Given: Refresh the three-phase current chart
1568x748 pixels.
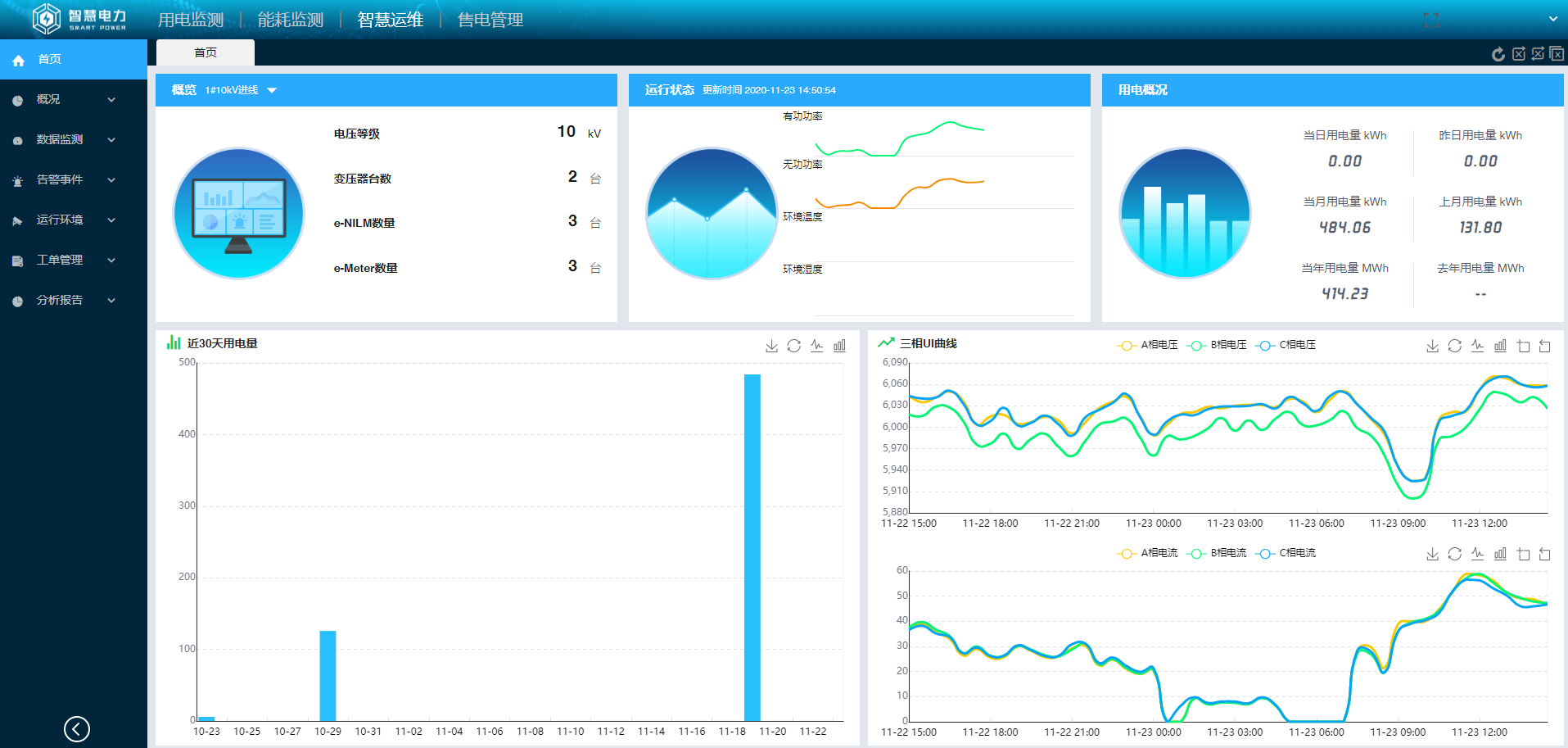Looking at the screenshot, I should pos(1454,554).
